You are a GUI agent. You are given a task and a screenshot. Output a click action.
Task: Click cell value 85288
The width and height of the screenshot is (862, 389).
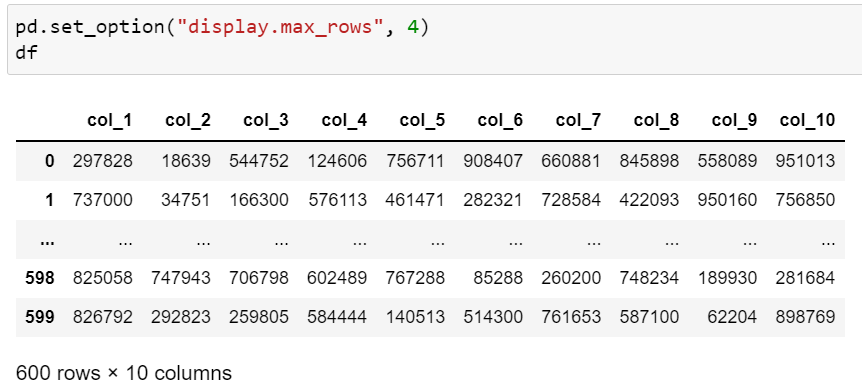point(498,278)
